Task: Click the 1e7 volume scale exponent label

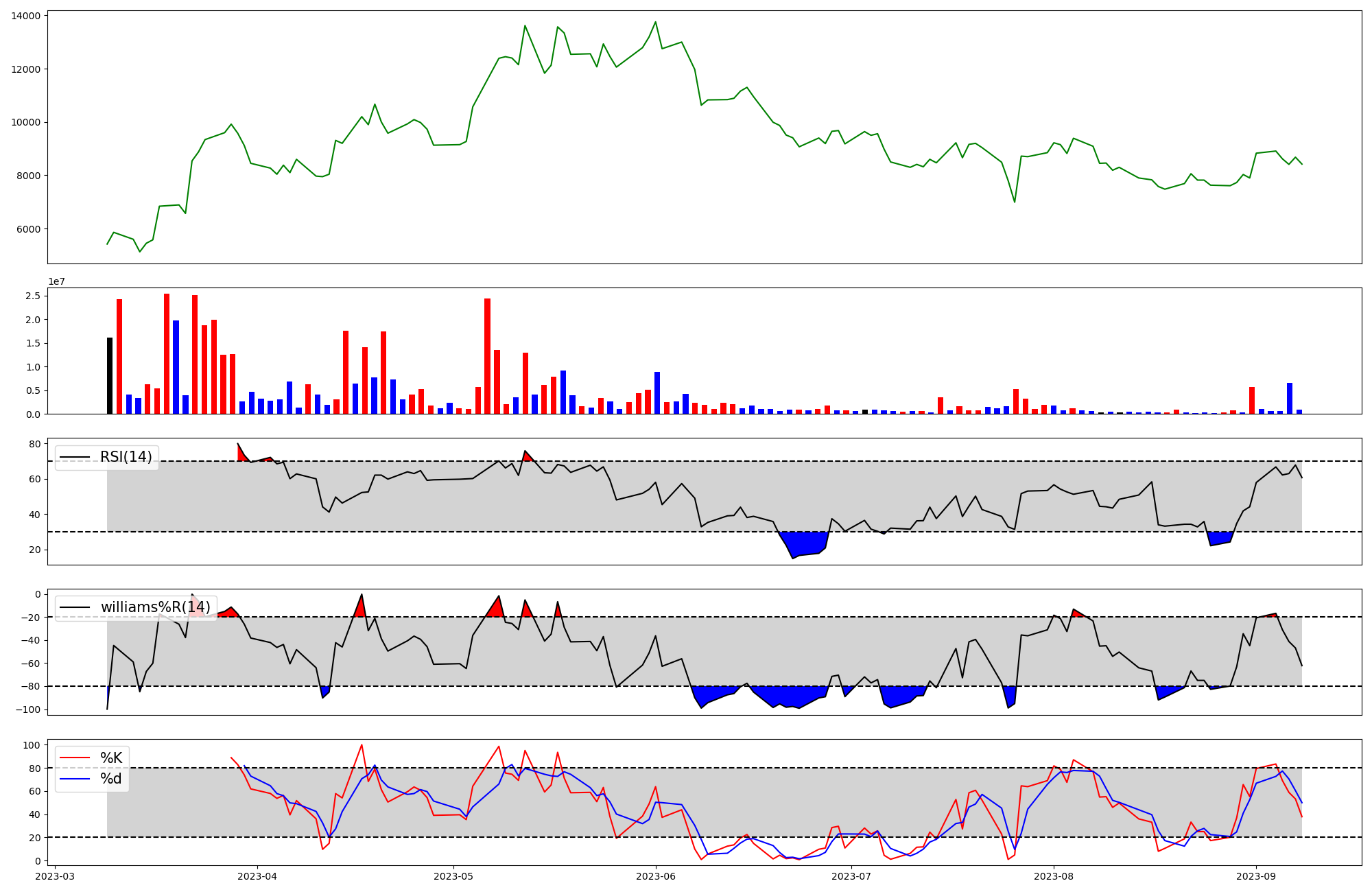Action: pyautogui.click(x=56, y=281)
